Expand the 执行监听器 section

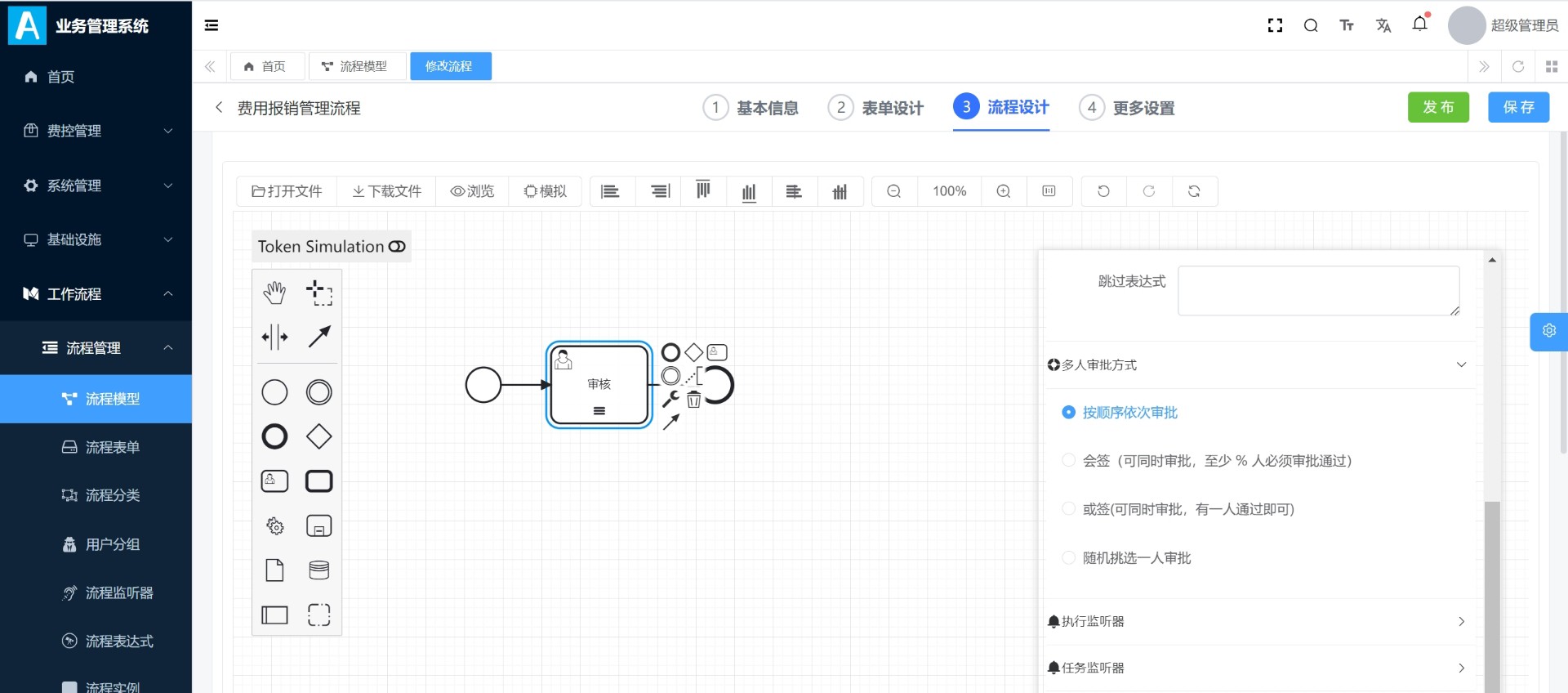point(1461,622)
